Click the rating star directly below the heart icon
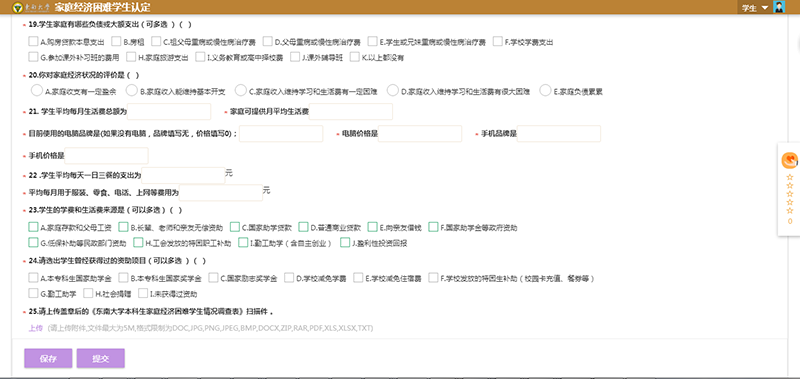This screenshot has width=800, height=379. pos(790,178)
